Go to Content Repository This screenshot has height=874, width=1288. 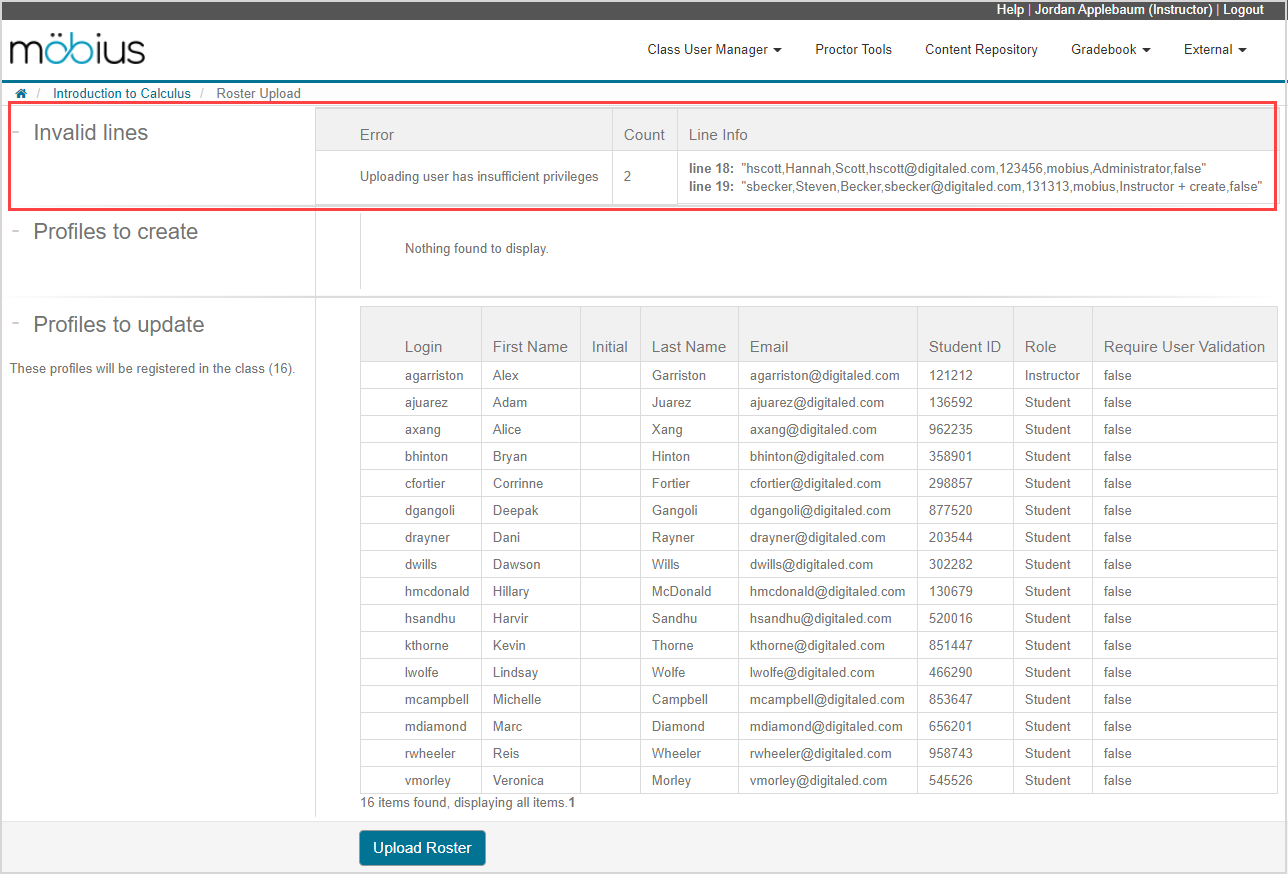coord(981,49)
